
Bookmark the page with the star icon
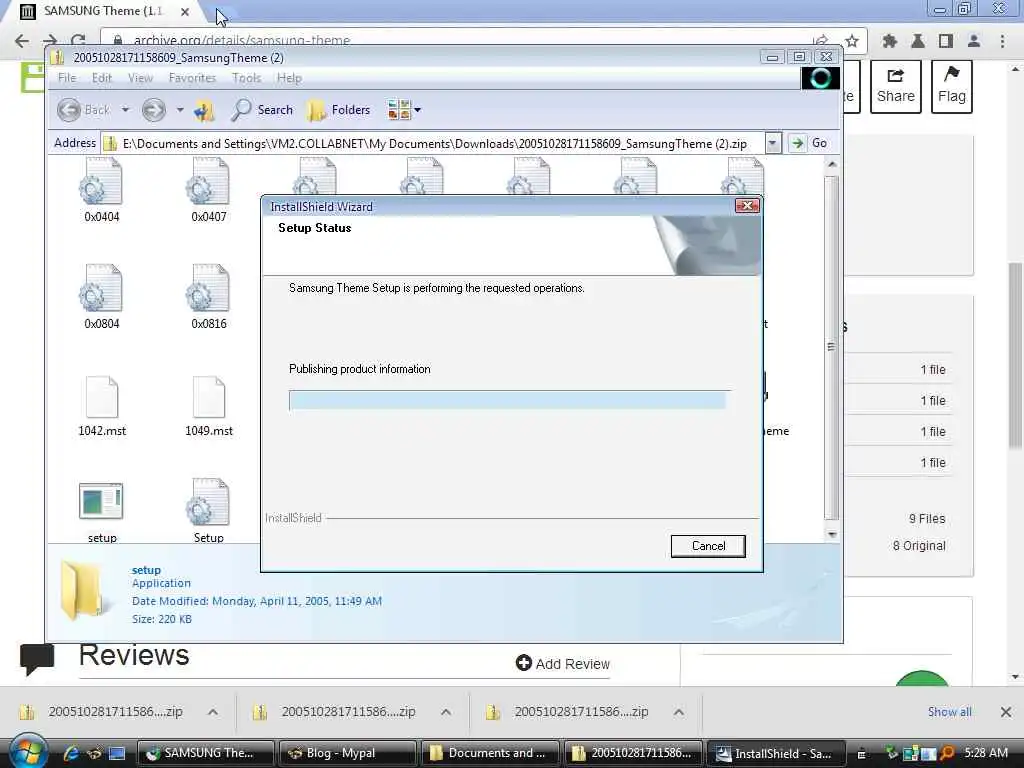(852, 41)
